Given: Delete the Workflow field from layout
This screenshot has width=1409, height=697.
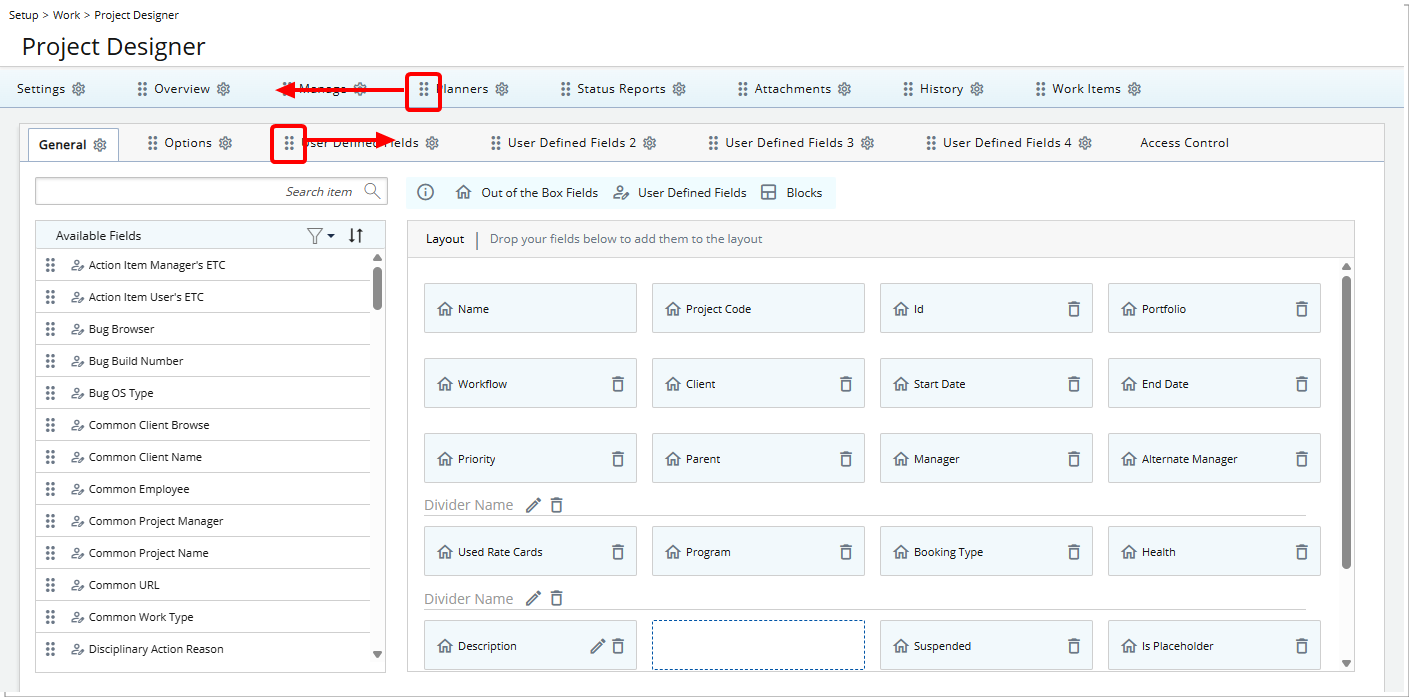Looking at the screenshot, I should (x=617, y=384).
